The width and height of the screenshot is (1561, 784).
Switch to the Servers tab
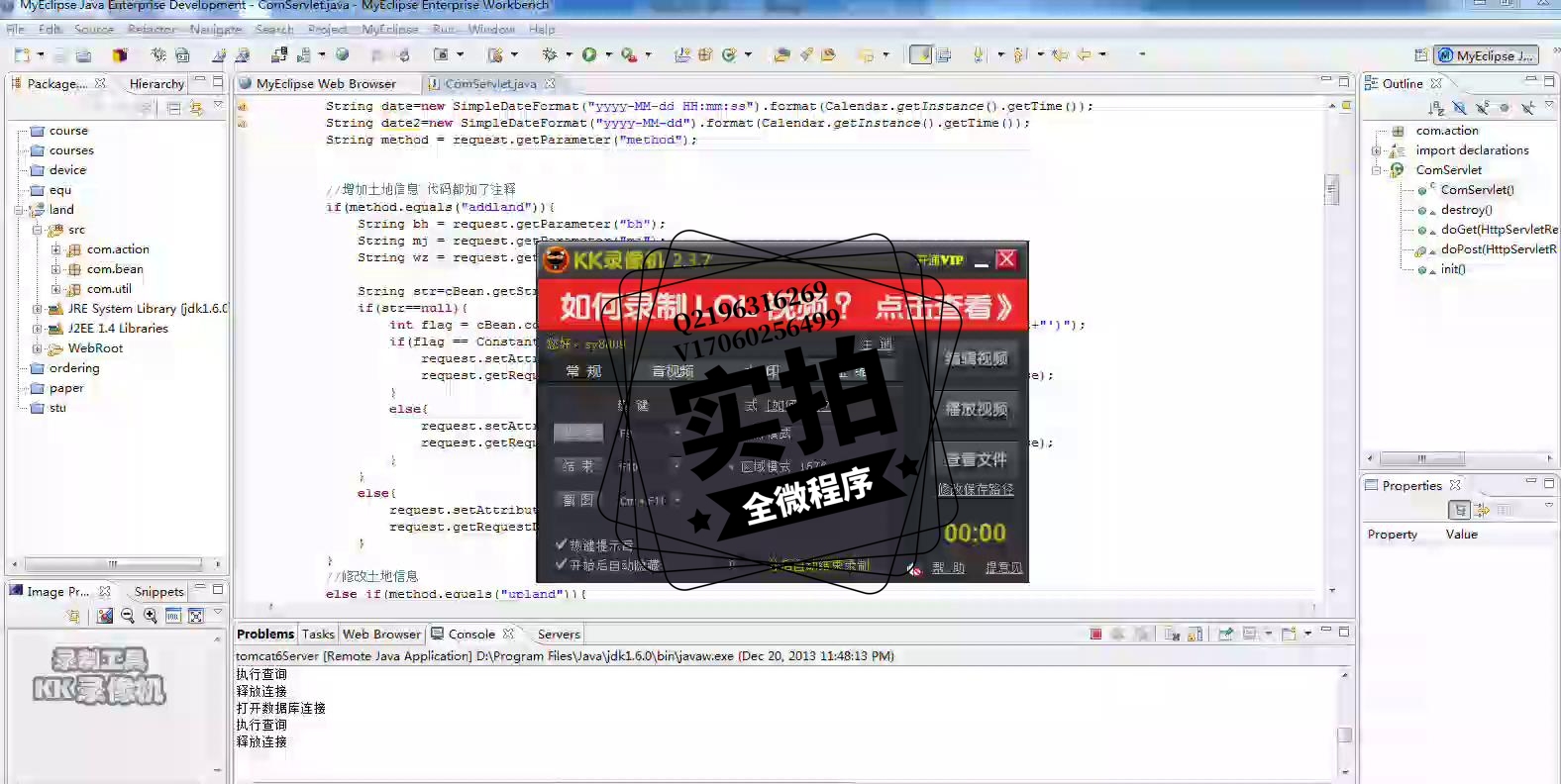pyautogui.click(x=559, y=635)
